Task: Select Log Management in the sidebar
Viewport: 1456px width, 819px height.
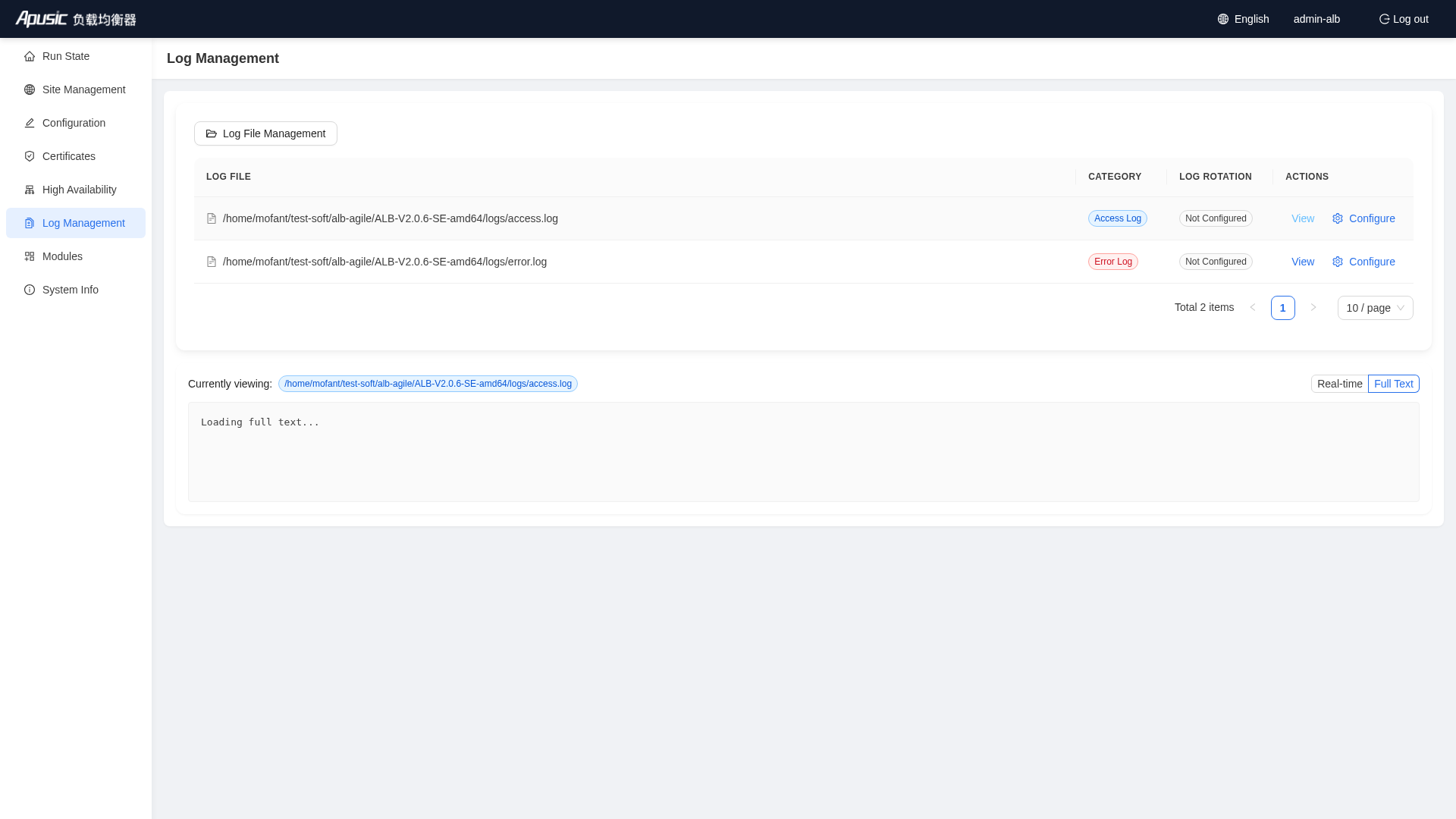Action: click(76, 223)
